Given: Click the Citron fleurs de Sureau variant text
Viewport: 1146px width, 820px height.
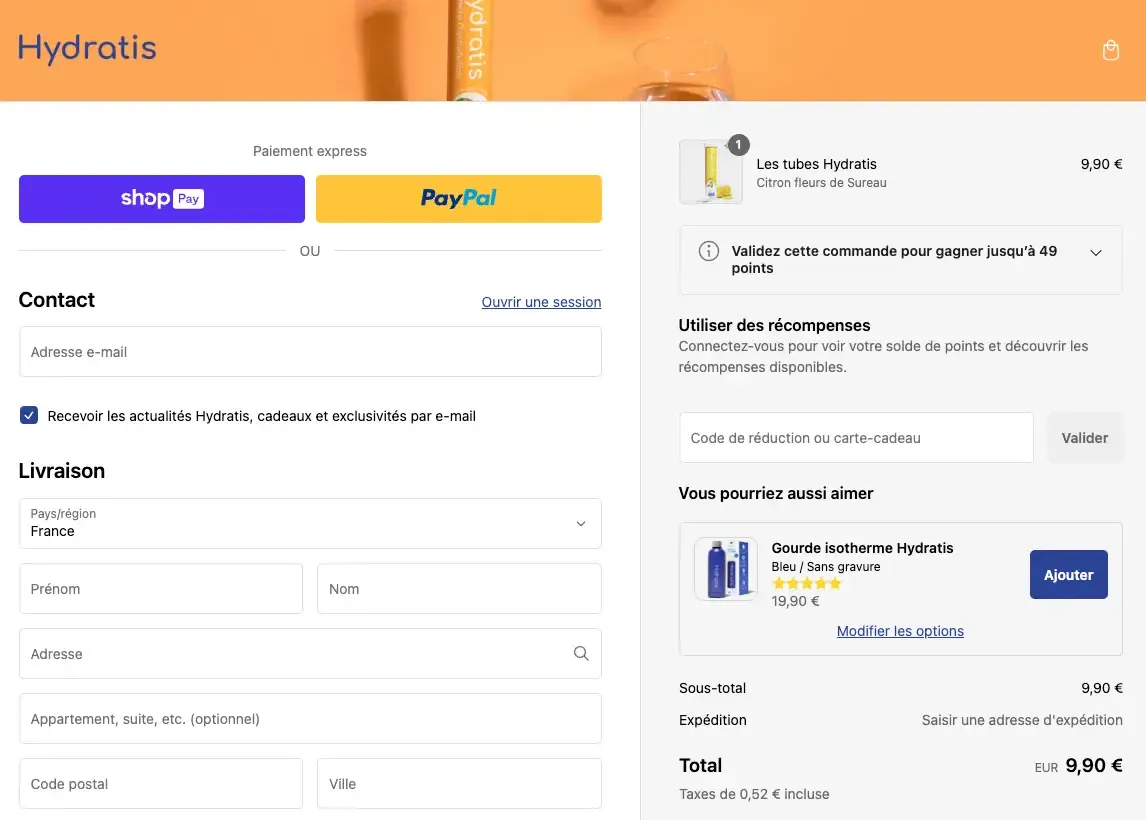Looking at the screenshot, I should click(821, 183).
